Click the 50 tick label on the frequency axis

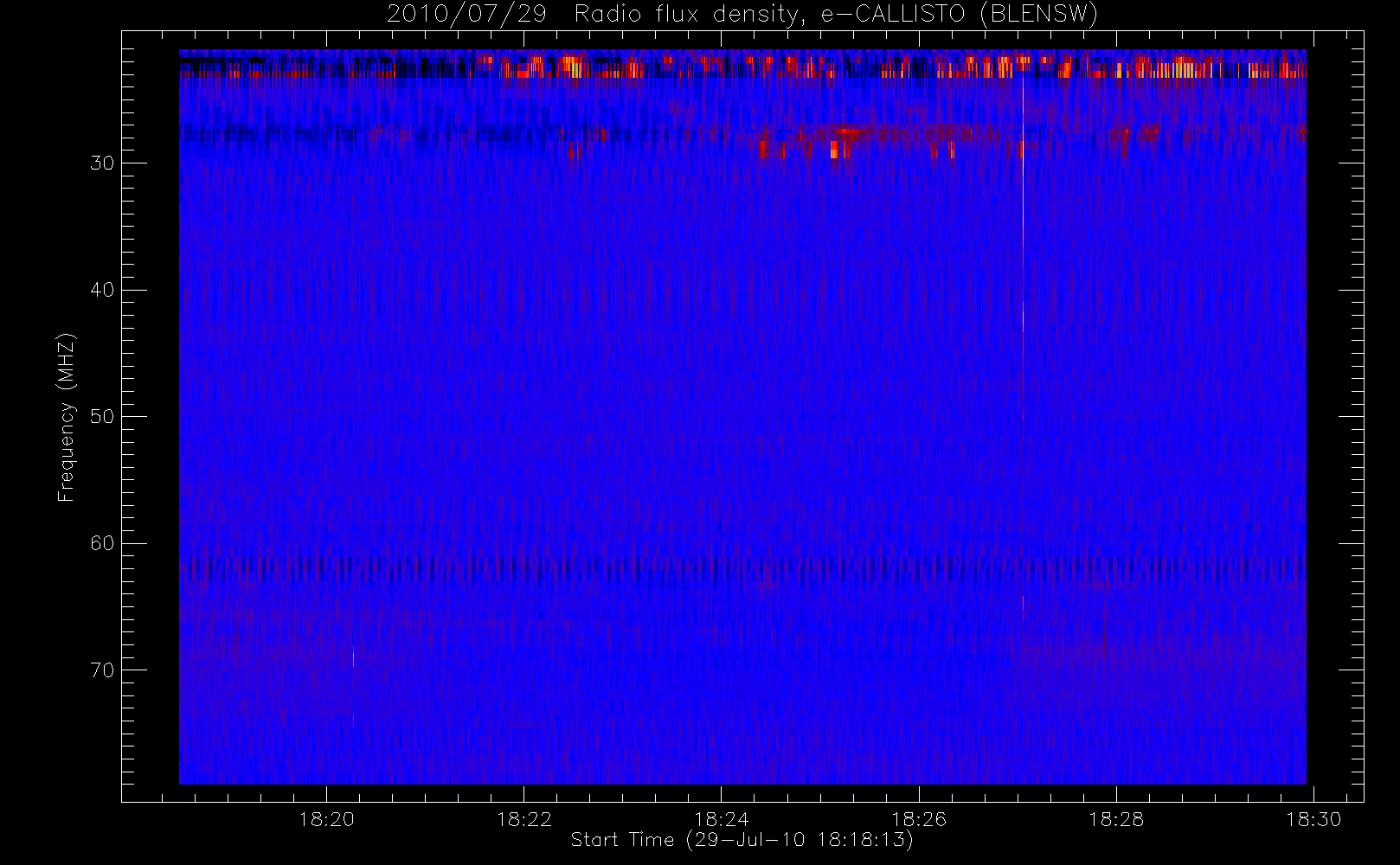pos(102,416)
